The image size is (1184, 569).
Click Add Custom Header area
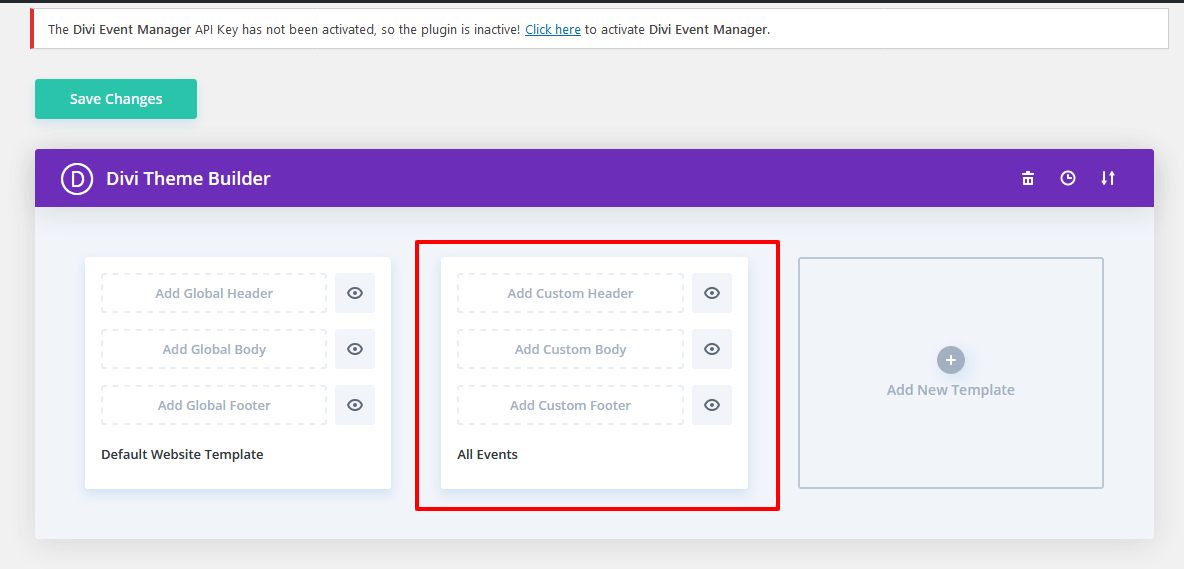point(570,293)
